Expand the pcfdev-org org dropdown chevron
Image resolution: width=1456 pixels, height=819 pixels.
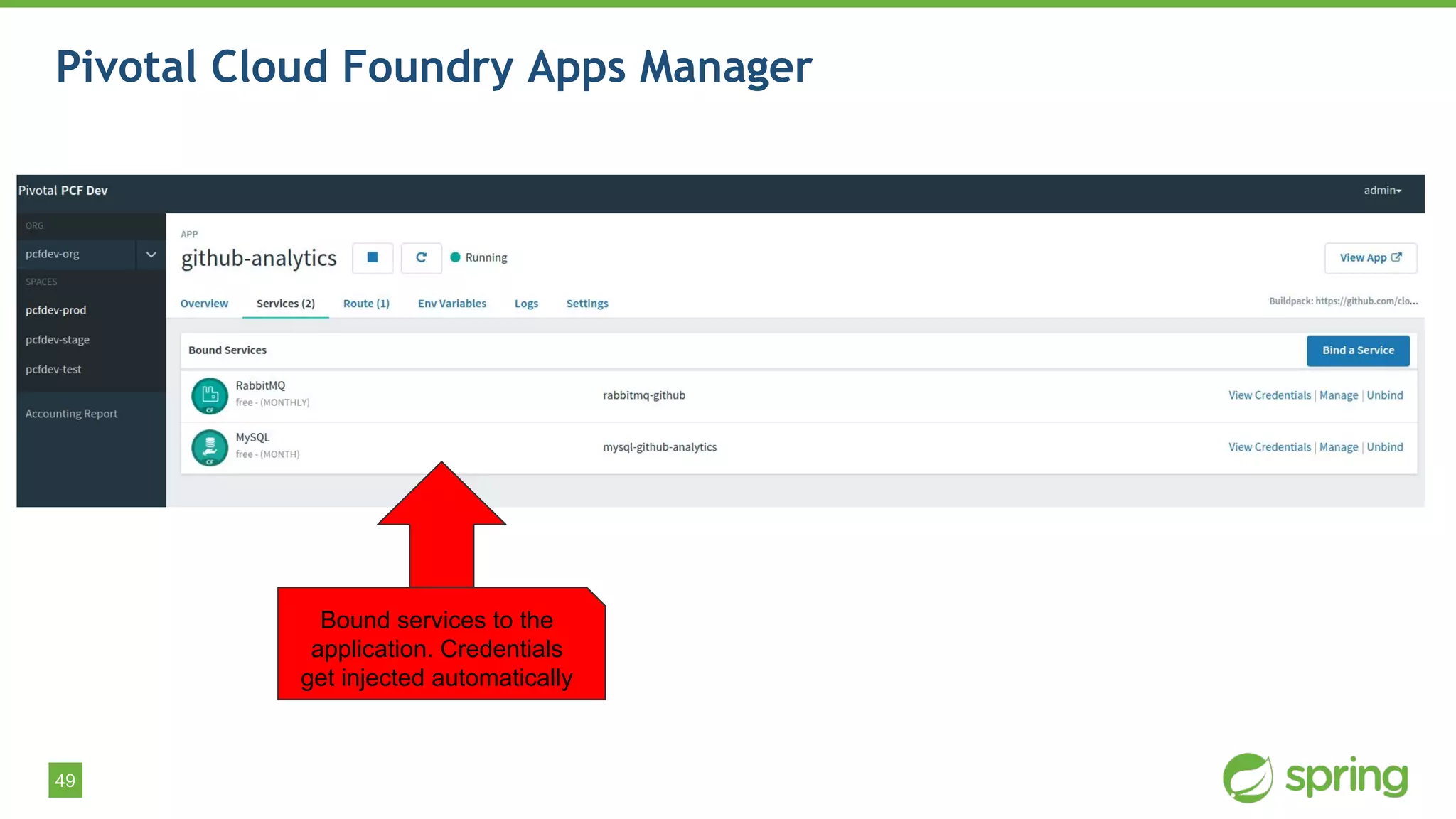coord(151,254)
